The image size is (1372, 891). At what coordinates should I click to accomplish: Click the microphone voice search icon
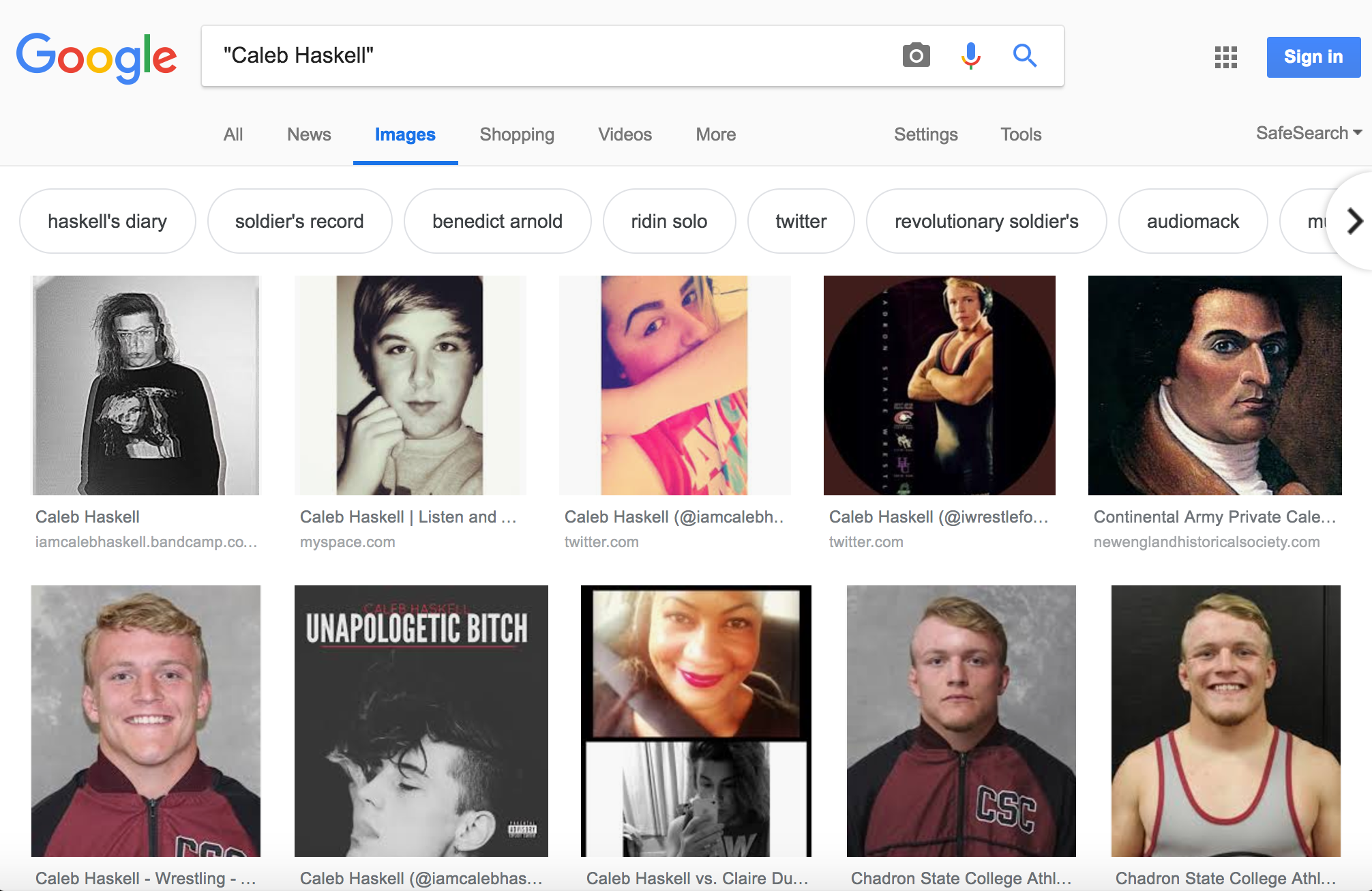970,55
